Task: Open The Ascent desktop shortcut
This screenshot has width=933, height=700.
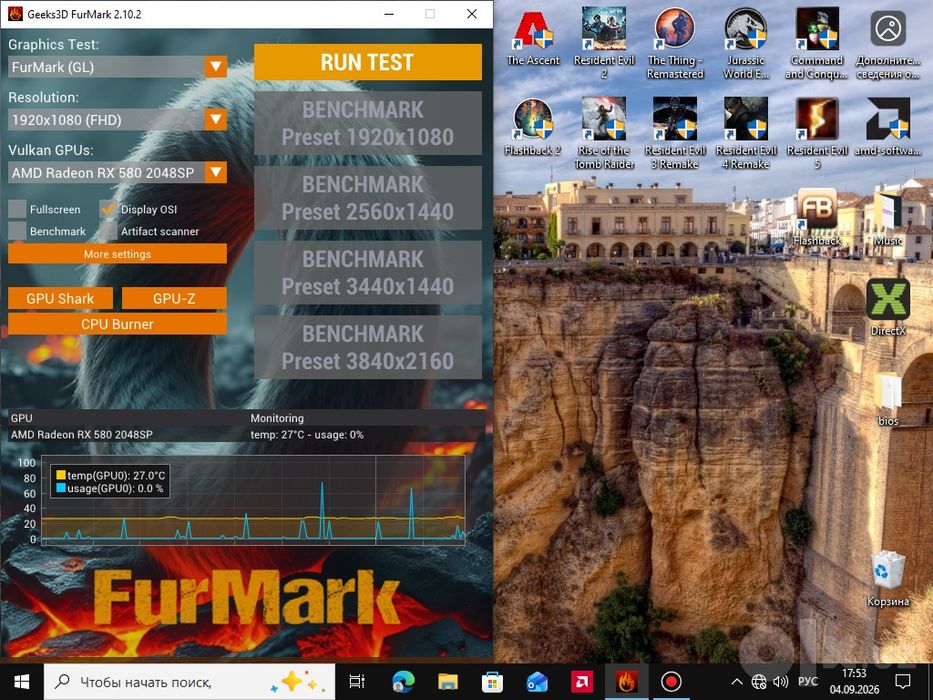Action: [533, 38]
